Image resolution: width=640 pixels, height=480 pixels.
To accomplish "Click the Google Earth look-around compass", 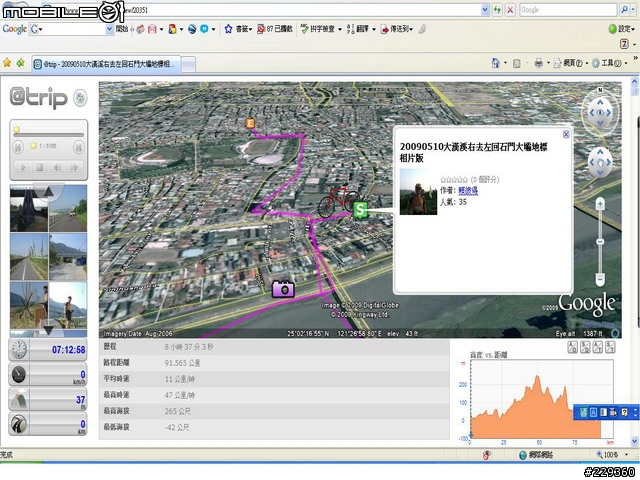I will [600, 113].
